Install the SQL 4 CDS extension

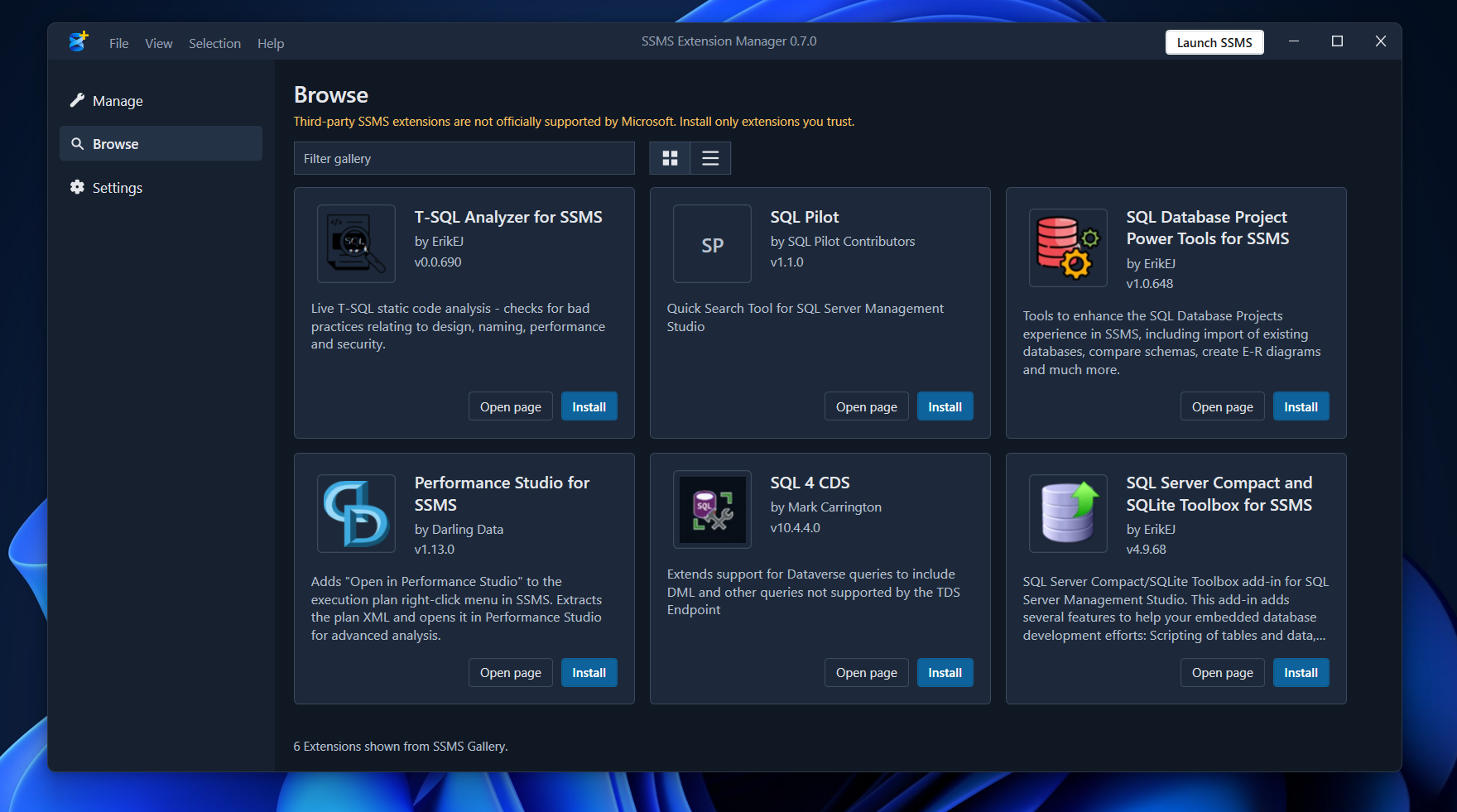(945, 672)
